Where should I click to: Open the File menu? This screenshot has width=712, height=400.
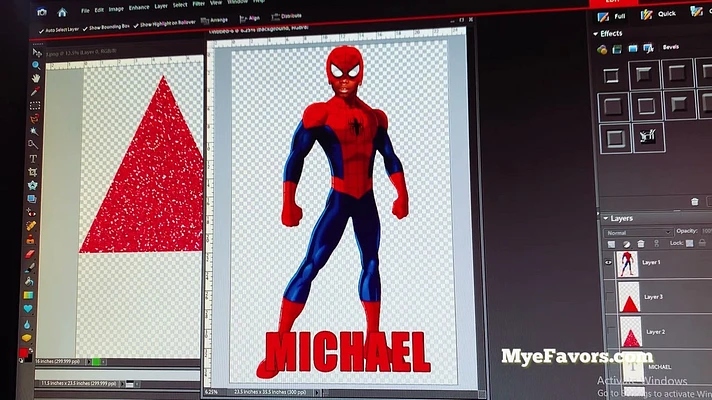tap(85, 11)
